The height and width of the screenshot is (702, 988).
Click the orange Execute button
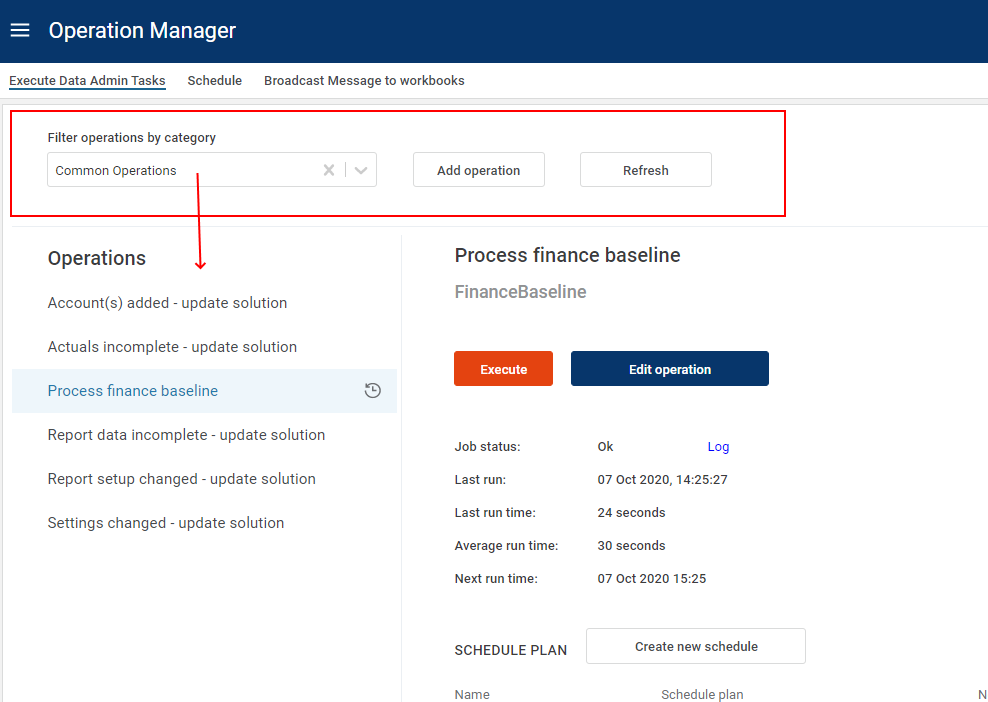click(x=503, y=369)
